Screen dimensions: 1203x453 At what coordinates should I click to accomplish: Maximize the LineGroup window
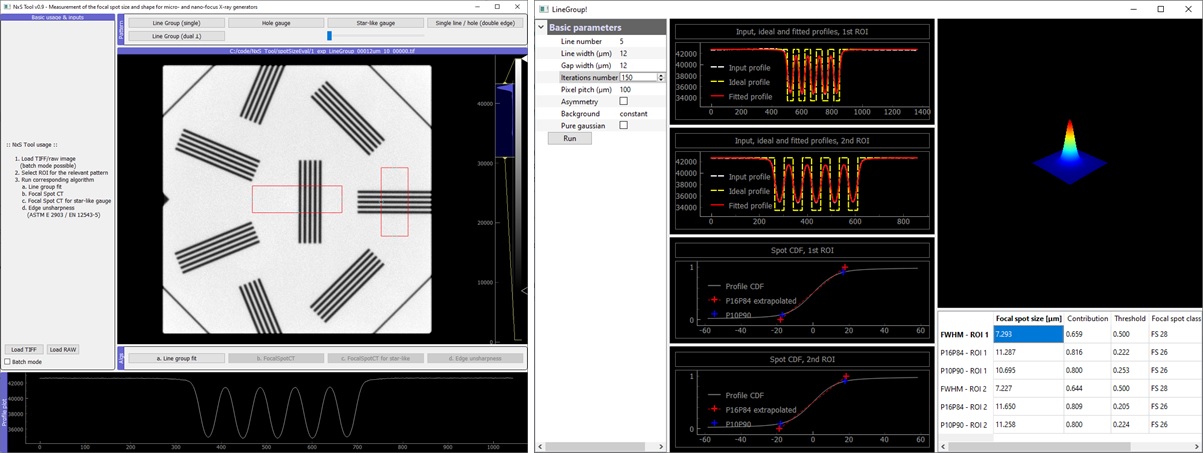click(x=1160, y=8)
